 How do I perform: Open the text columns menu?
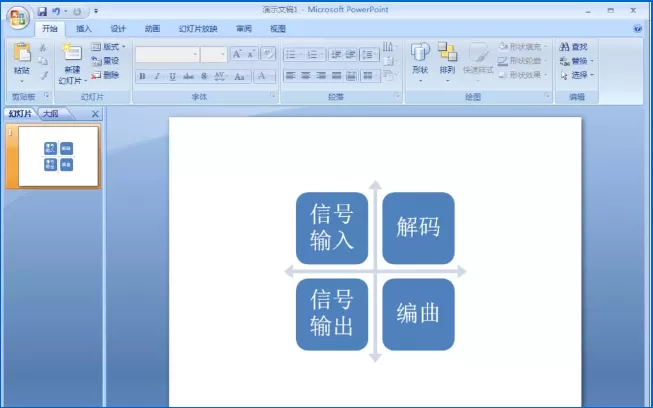(370, 76)
